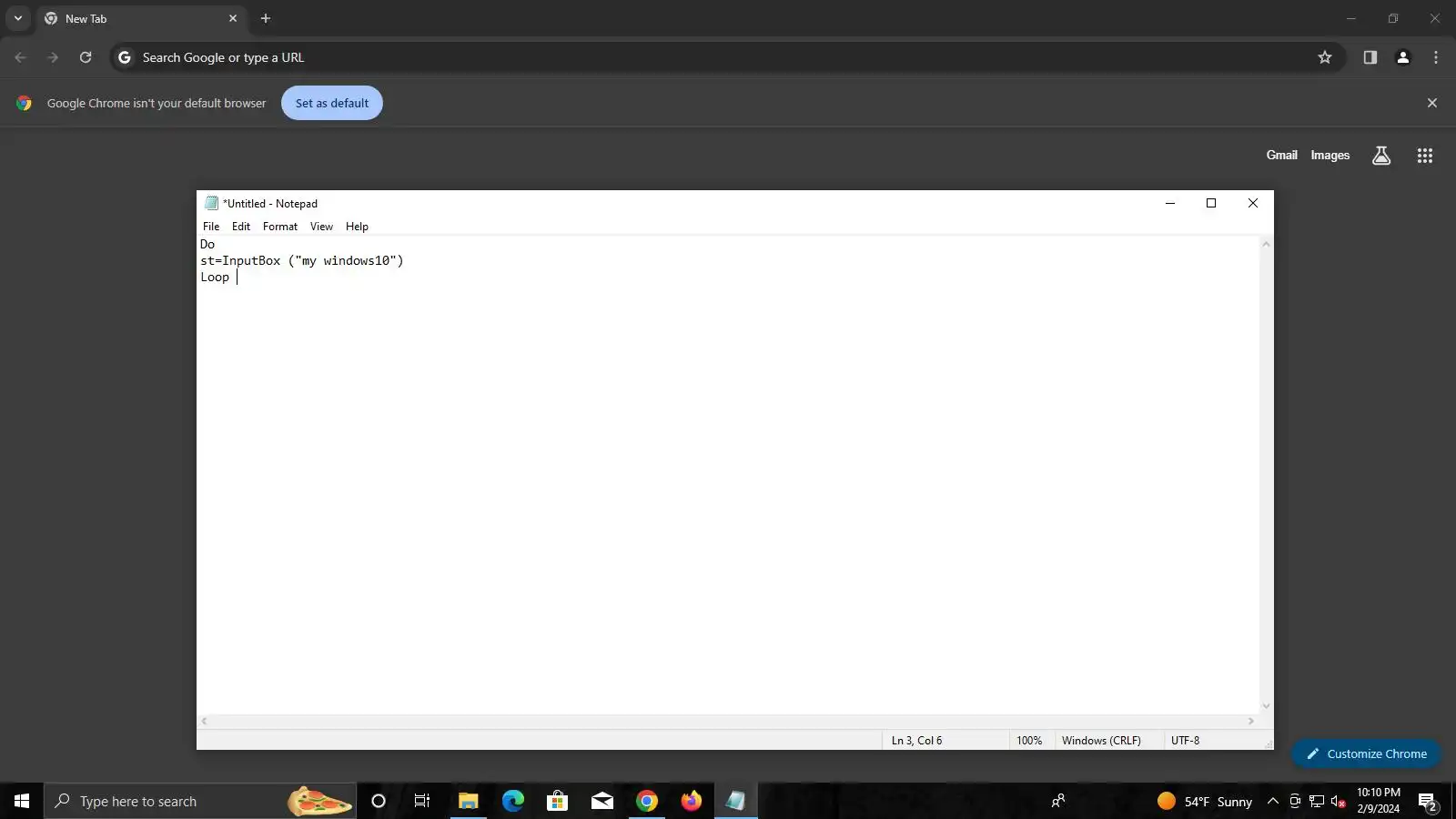The image size is (1456, 819).
Task: Open Mail app from taskbar
Action: coord(602,801)
